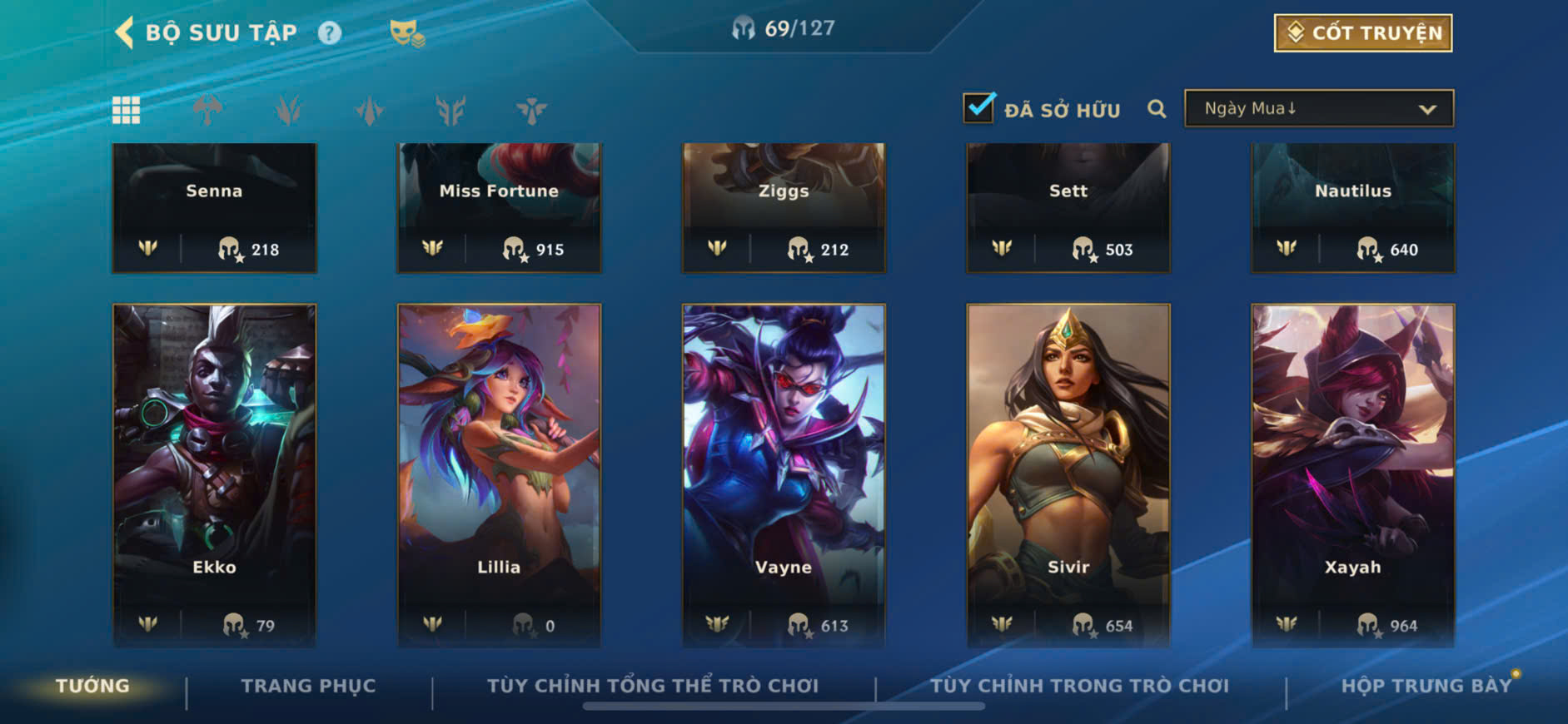Screen dimensions: 1568x724
Task: Go to the Hộp Trưng Bày tab
Action: point(1426,686)
